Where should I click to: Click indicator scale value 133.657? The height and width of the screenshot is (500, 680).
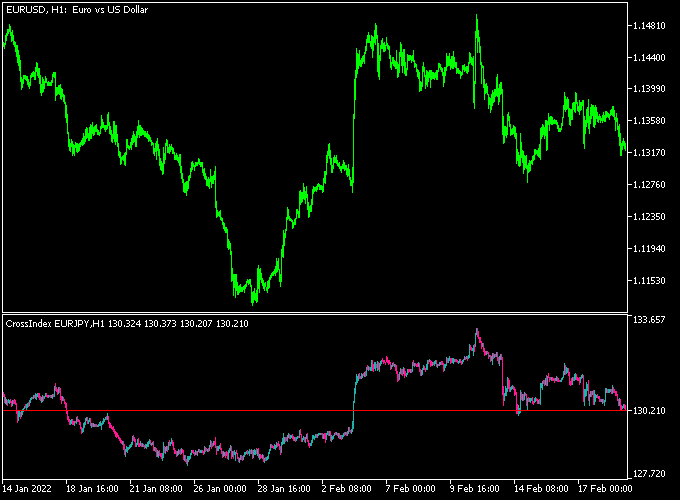click(x=649, y=320)
